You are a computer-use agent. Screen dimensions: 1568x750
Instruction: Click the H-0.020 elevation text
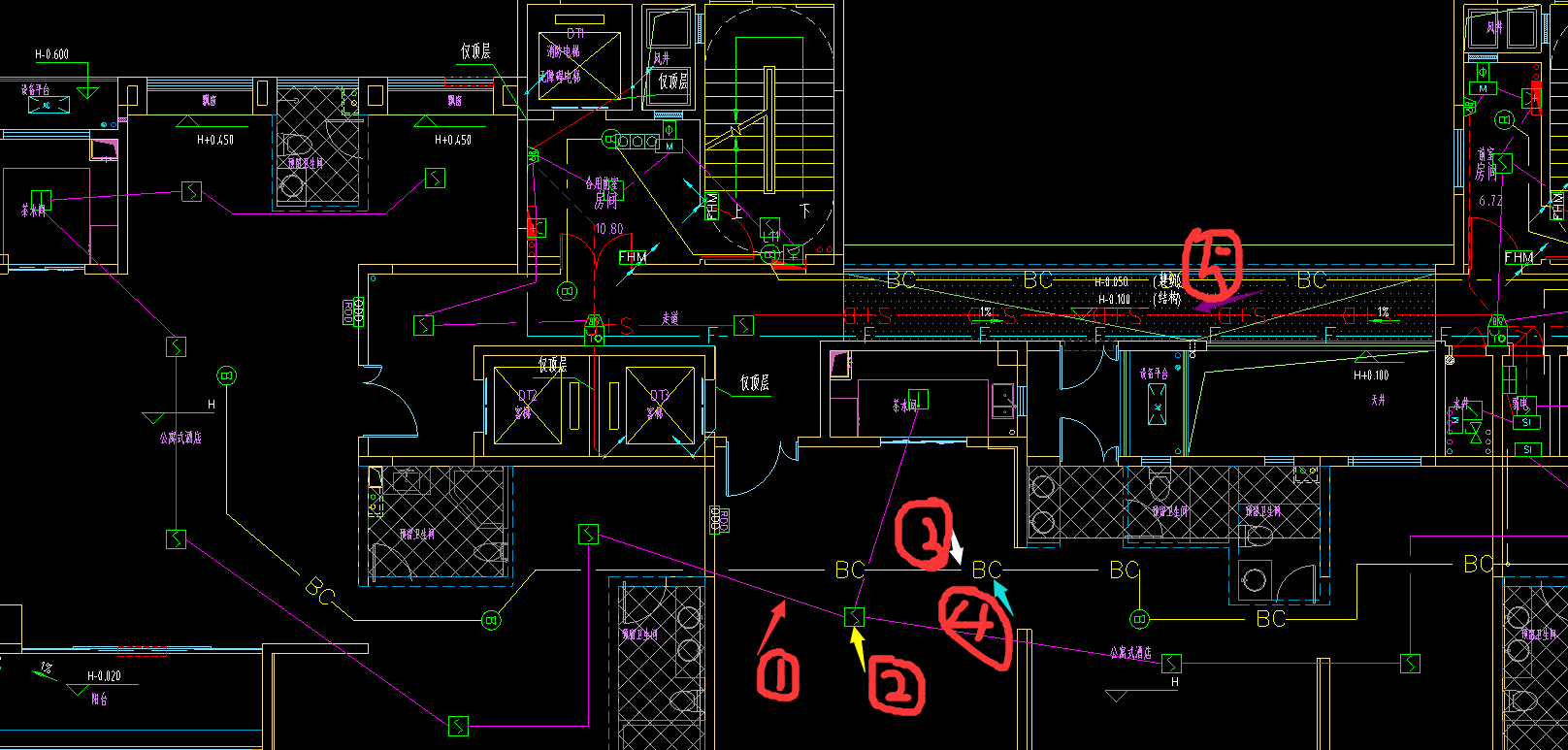coord(104,675)
